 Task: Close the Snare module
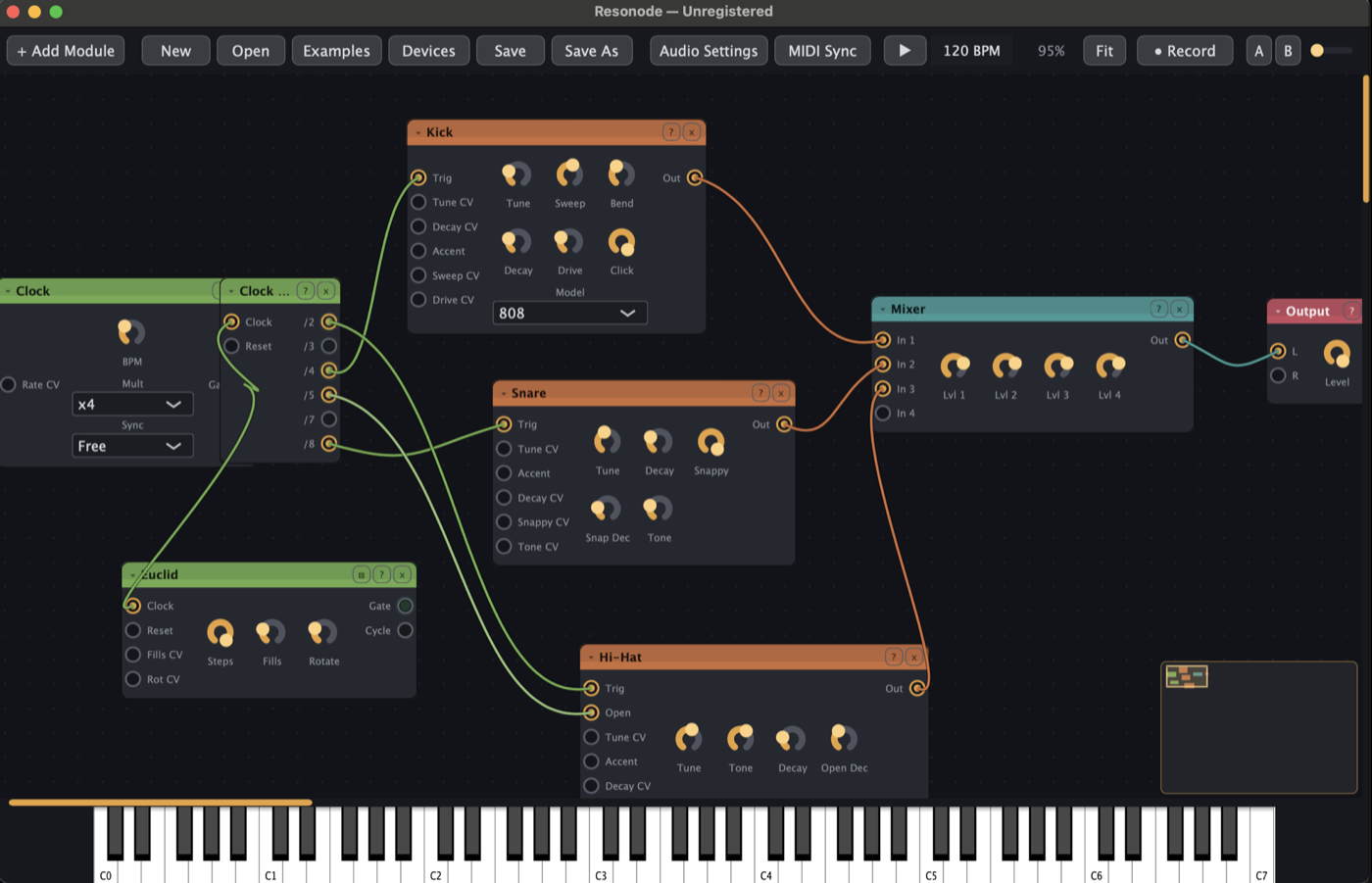(x=781, y=393)
